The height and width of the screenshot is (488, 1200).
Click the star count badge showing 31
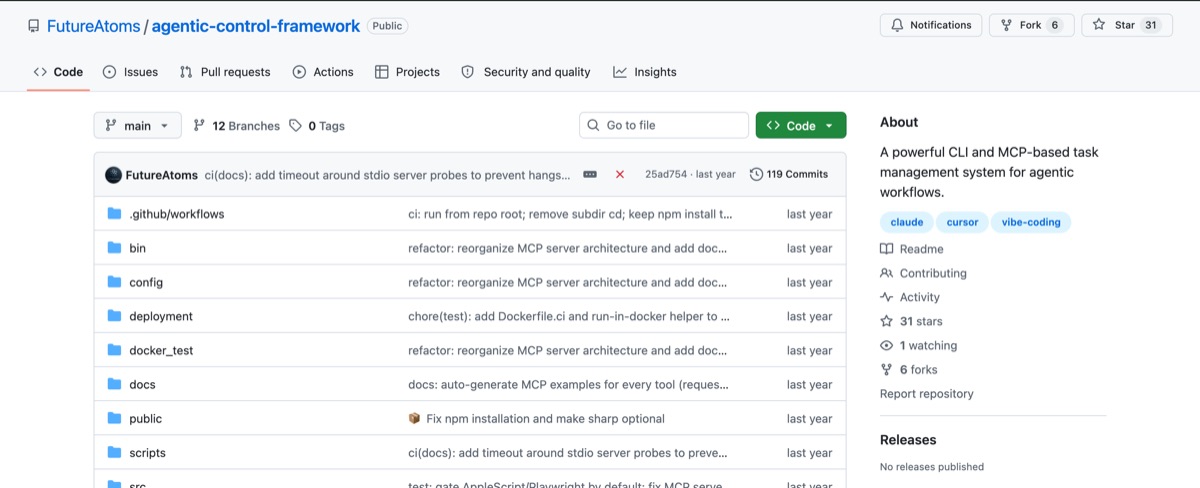1150,25
